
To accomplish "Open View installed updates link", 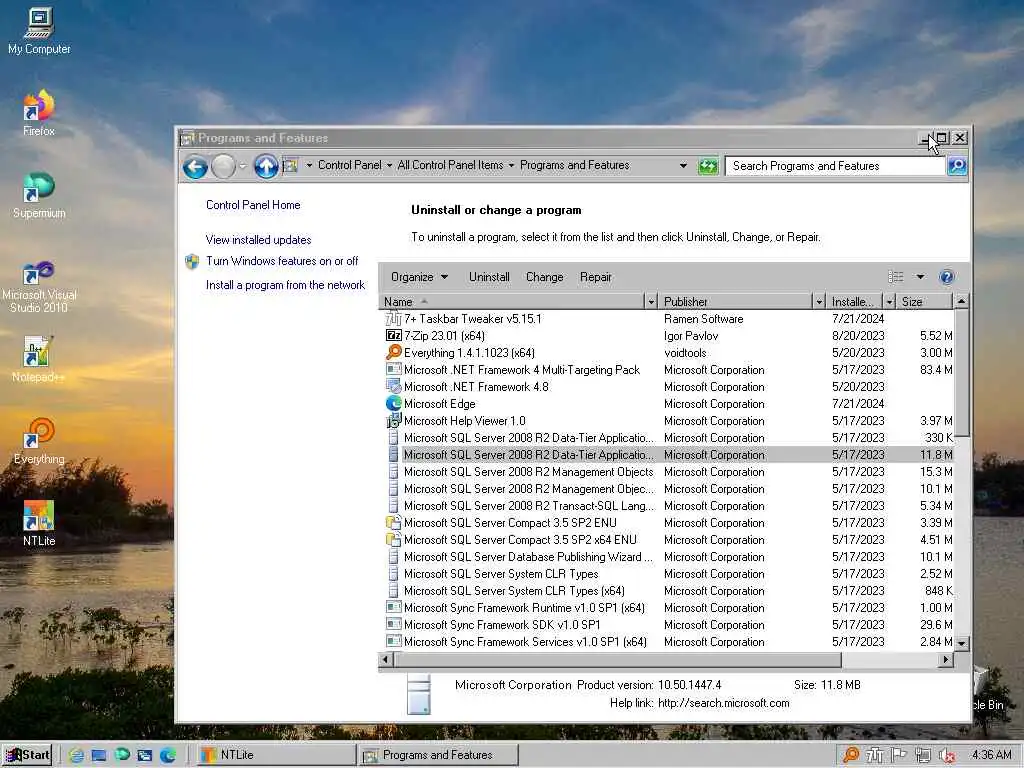I will click(x=259, y=240).
